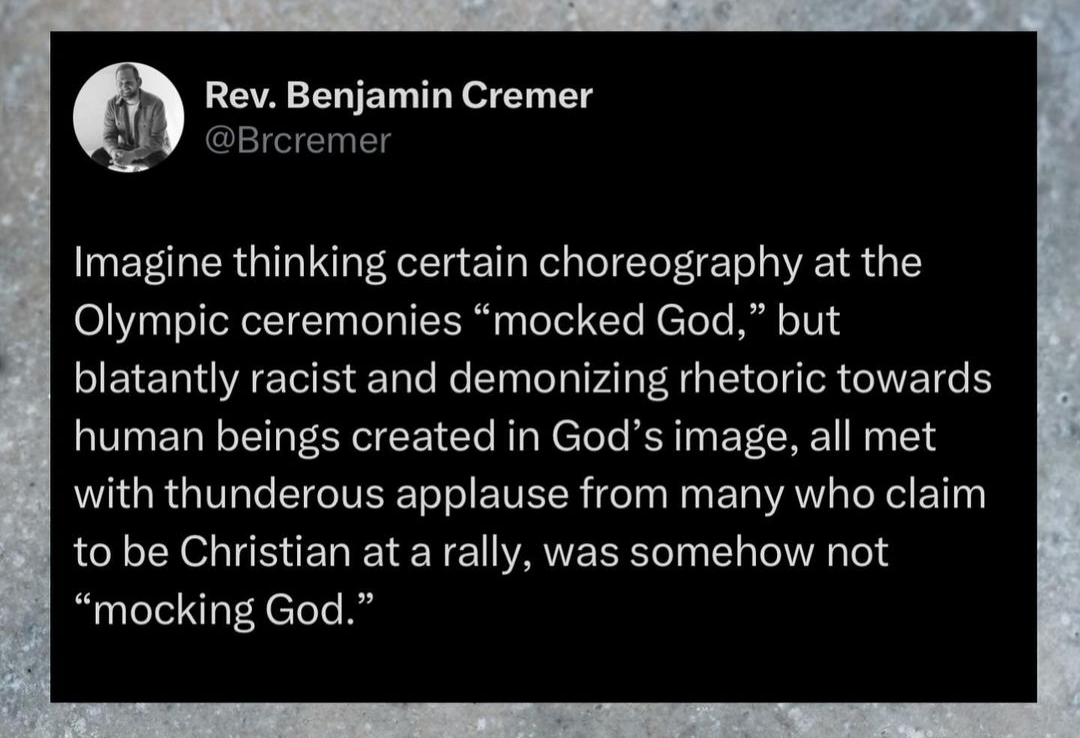The image size is (1080, 738).
Task: Open Rev. Benjamin Cremer's profile picture
Action: pyautogui.click(x=129, y=117)
